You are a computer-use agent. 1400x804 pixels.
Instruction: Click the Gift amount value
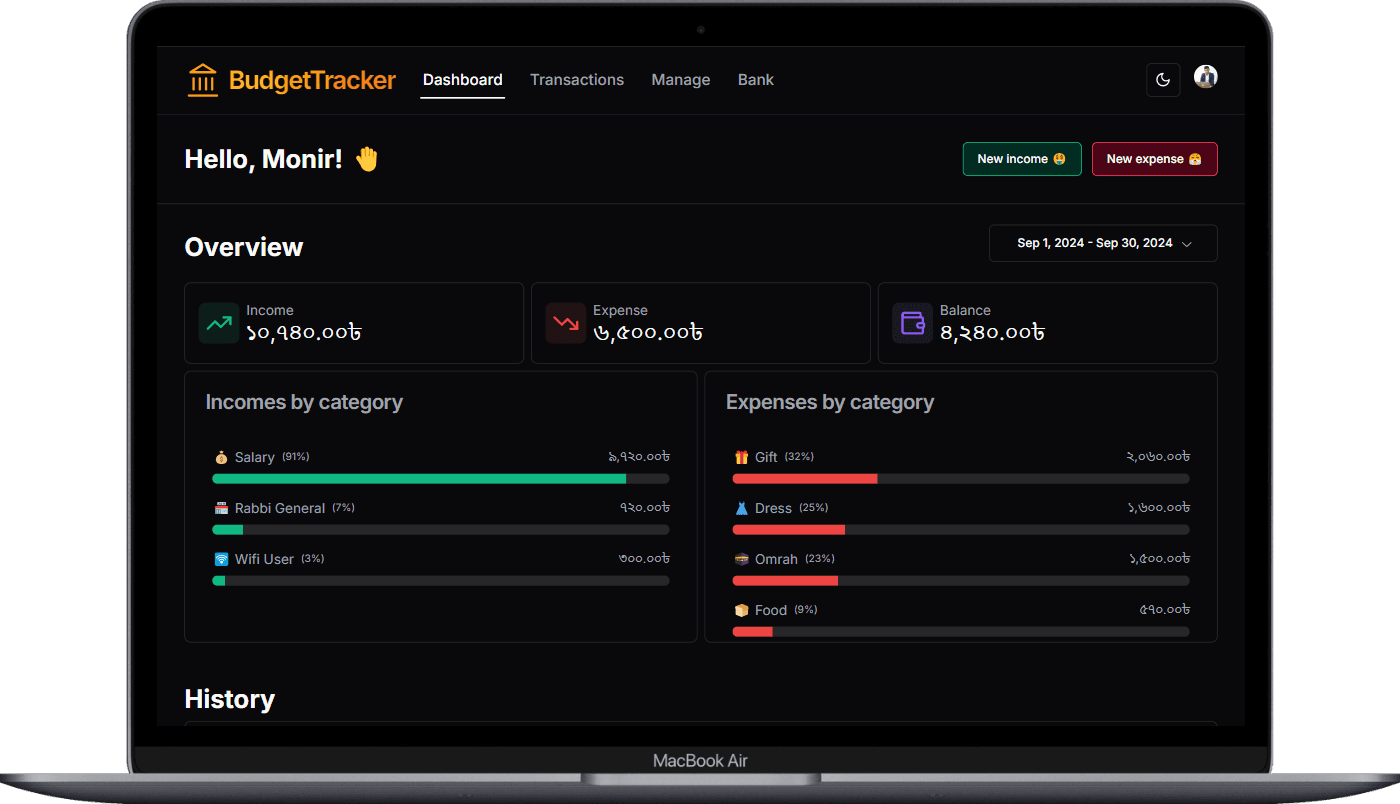pos(1158,457)
